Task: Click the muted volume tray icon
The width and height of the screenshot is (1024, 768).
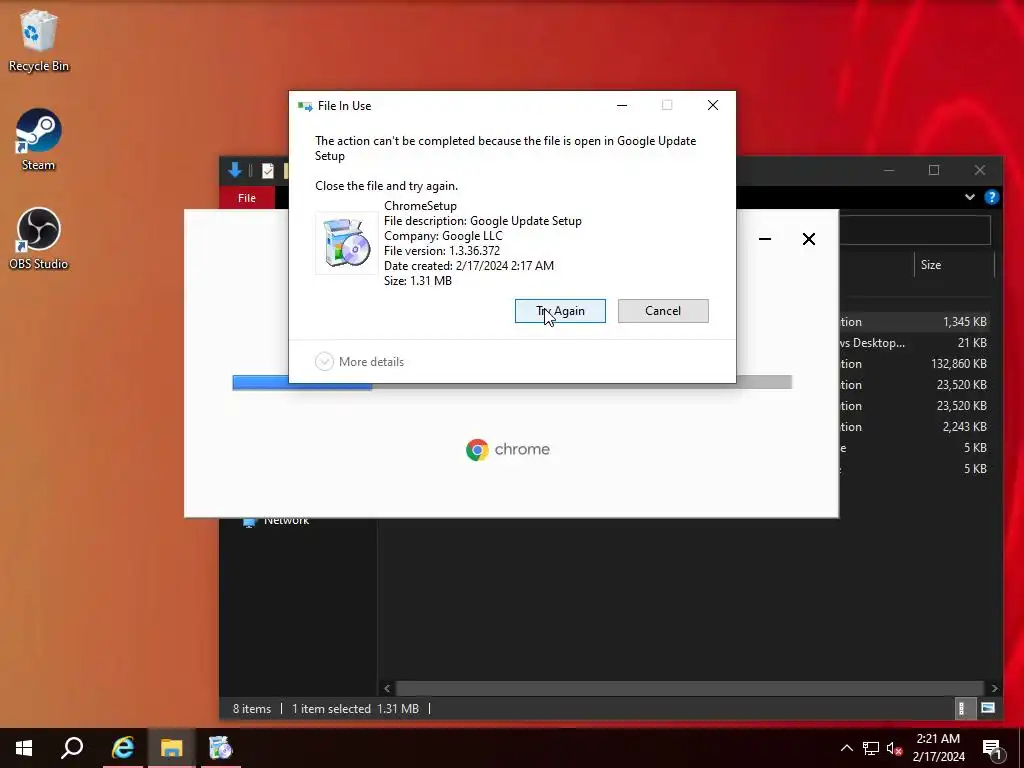Action: [x=895, y=748]
